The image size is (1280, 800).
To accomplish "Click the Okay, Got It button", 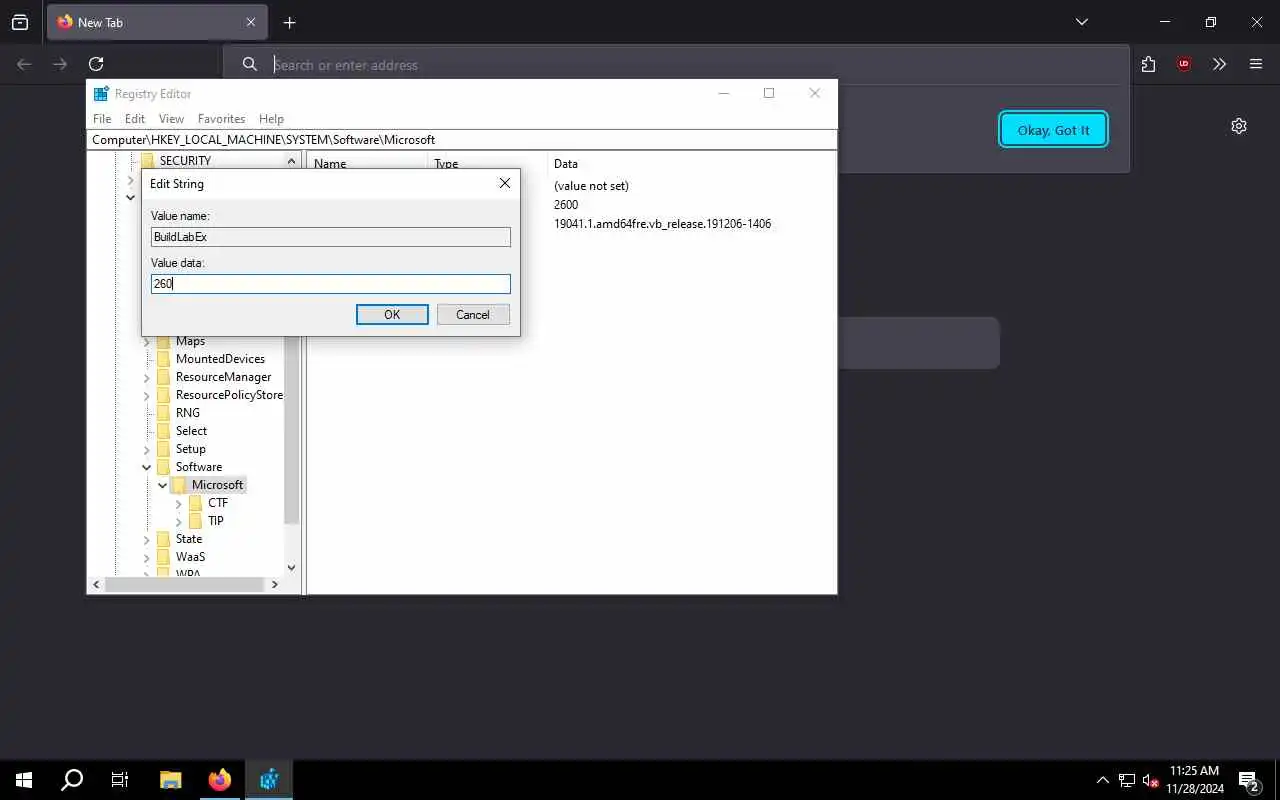I will click(1053, 130).
